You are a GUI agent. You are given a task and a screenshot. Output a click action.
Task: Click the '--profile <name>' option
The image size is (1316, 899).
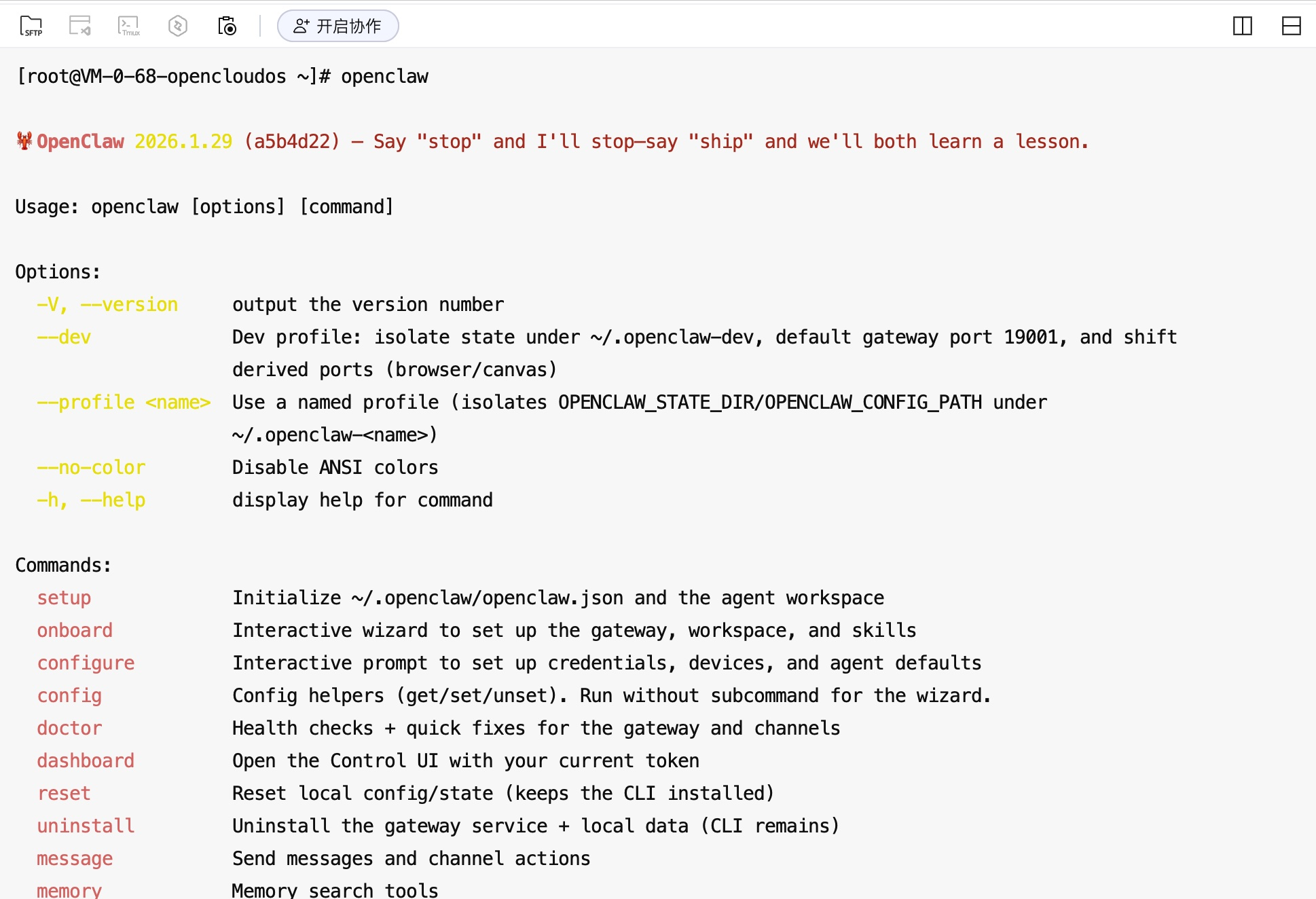coord(124,402)
